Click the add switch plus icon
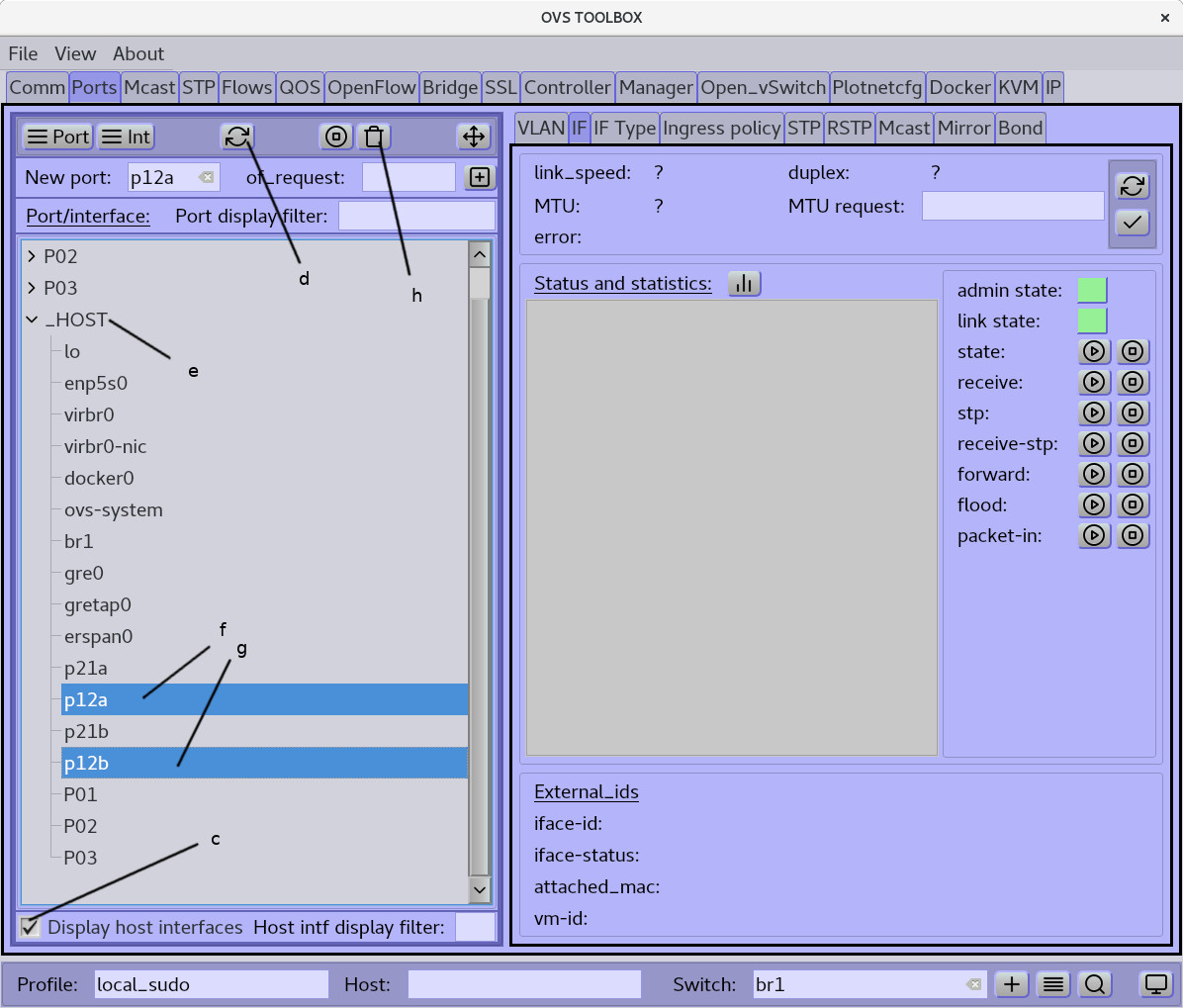This screenshot has height=1008, width=1183. pos(1012,984)
